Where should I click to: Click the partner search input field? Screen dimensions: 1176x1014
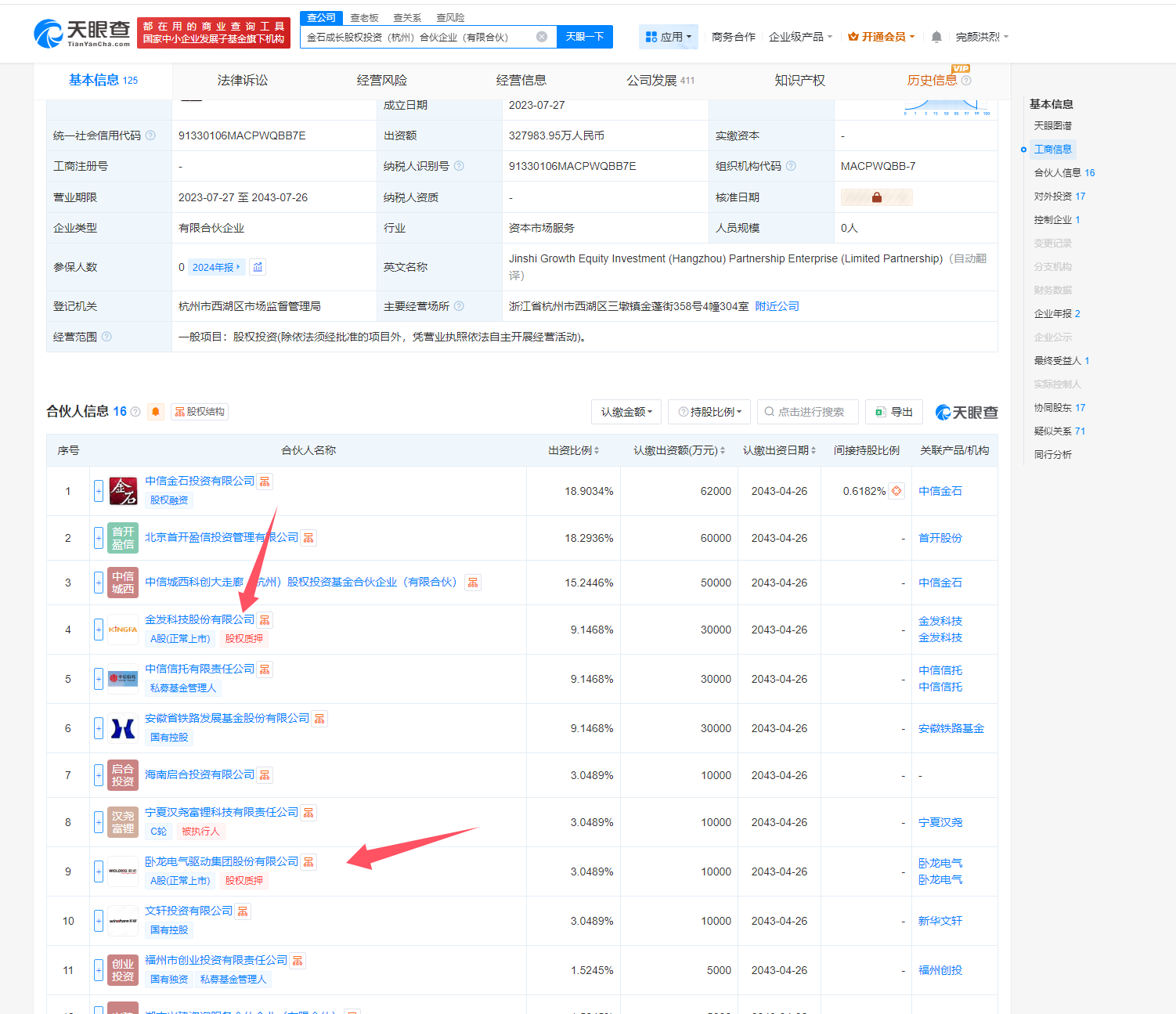808,412
